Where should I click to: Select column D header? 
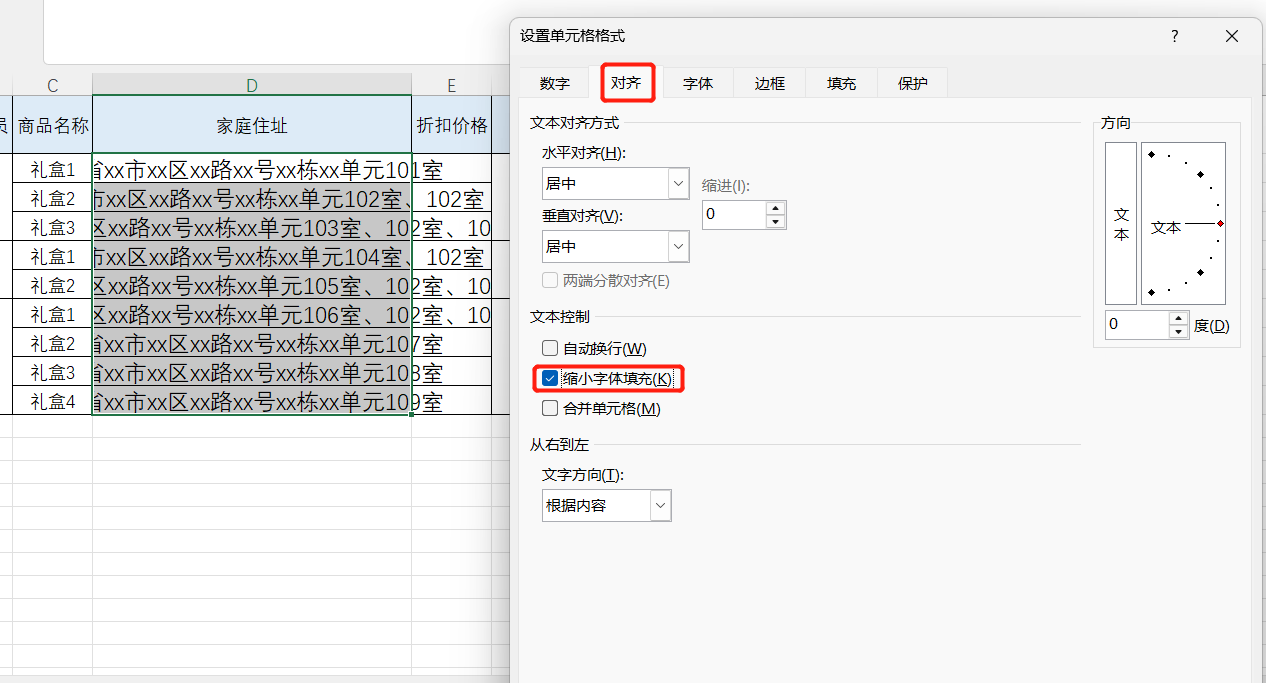pos(252,85)
